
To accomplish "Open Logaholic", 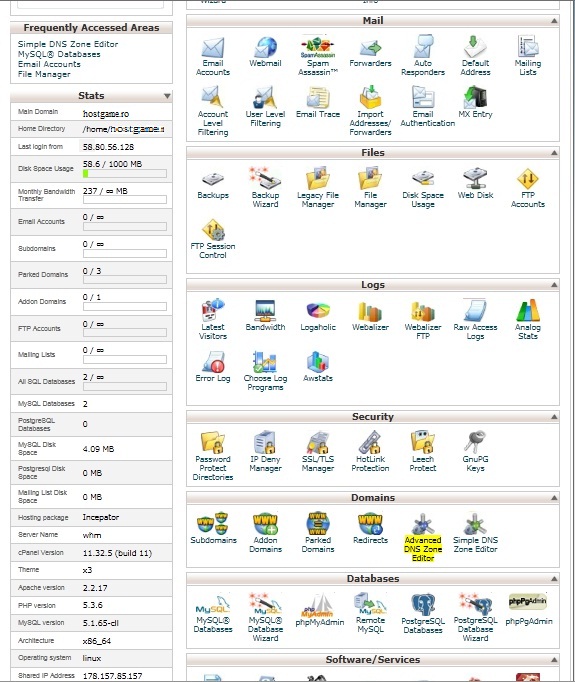I will click(318, 315).
